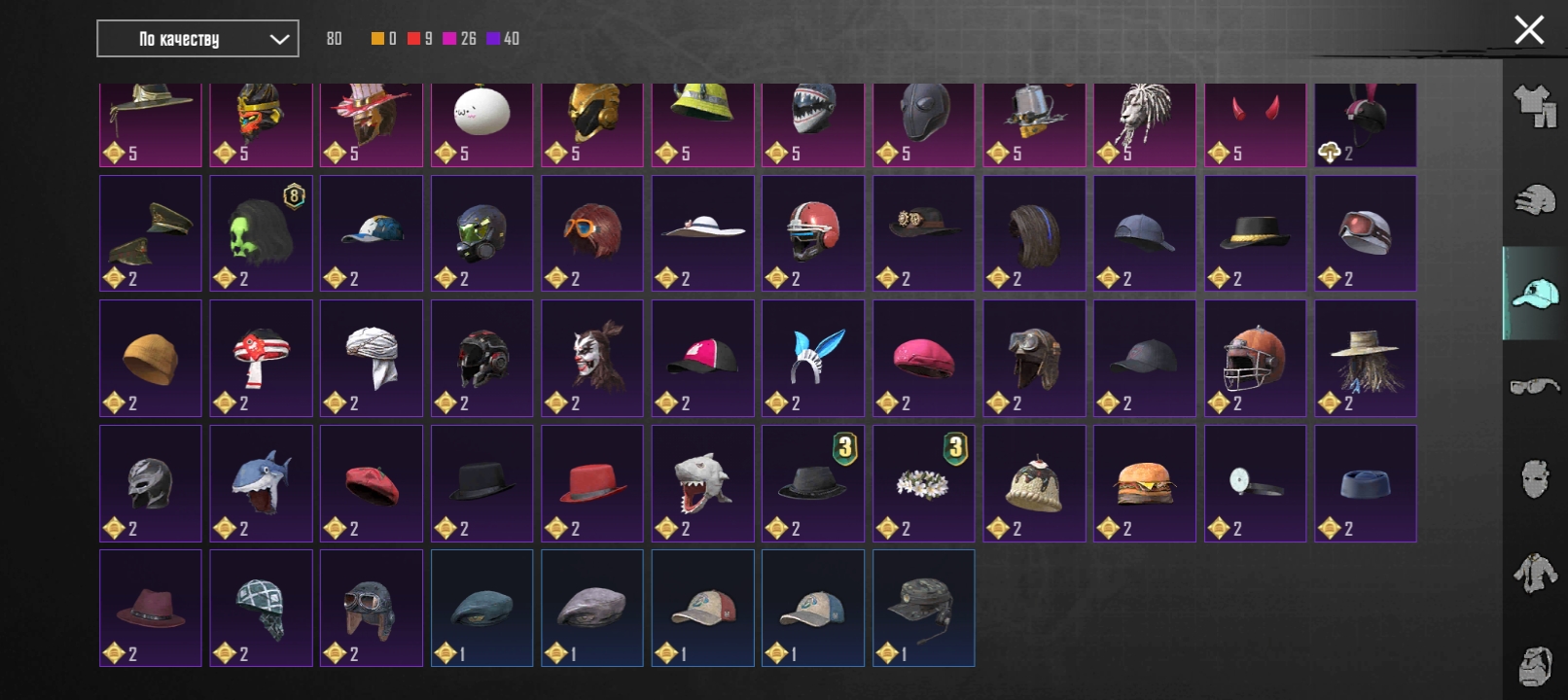This screenshot has width=1568, height=700.
Task: Click the purple rarity count swatch
Action: pyautogui.click(x=493, y=39)
